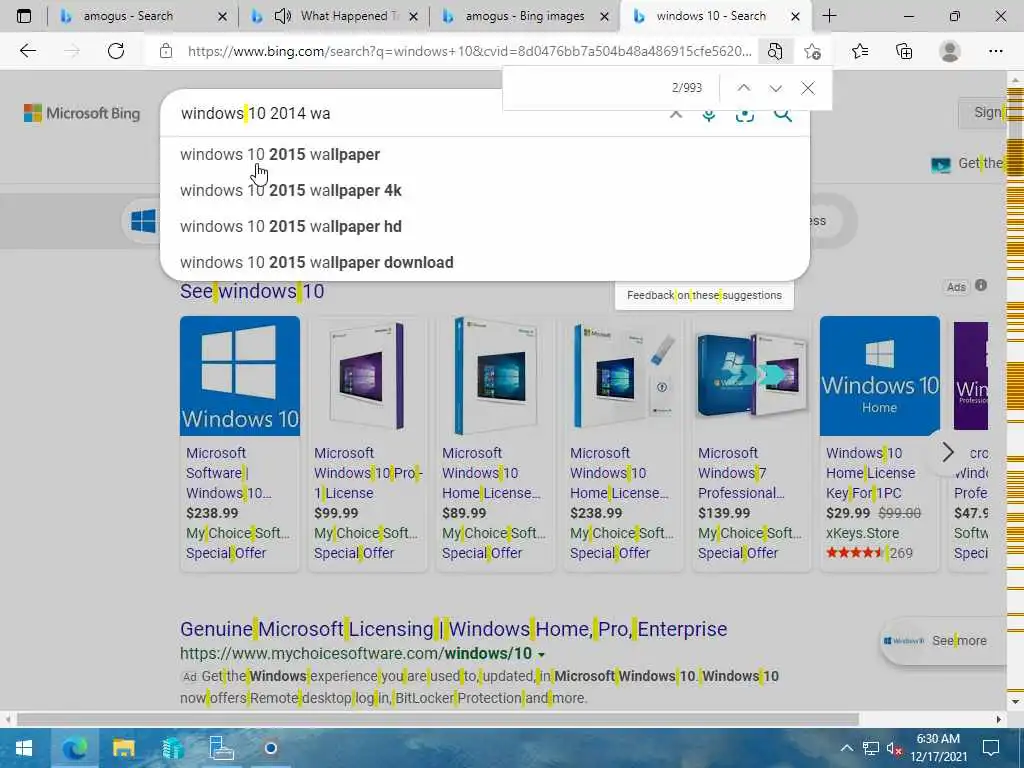Image resolution: width=1024 pixels, height=768 pixels.
Task: Open Windows 10 Home License $89.99 product
Action: [496, 443]
